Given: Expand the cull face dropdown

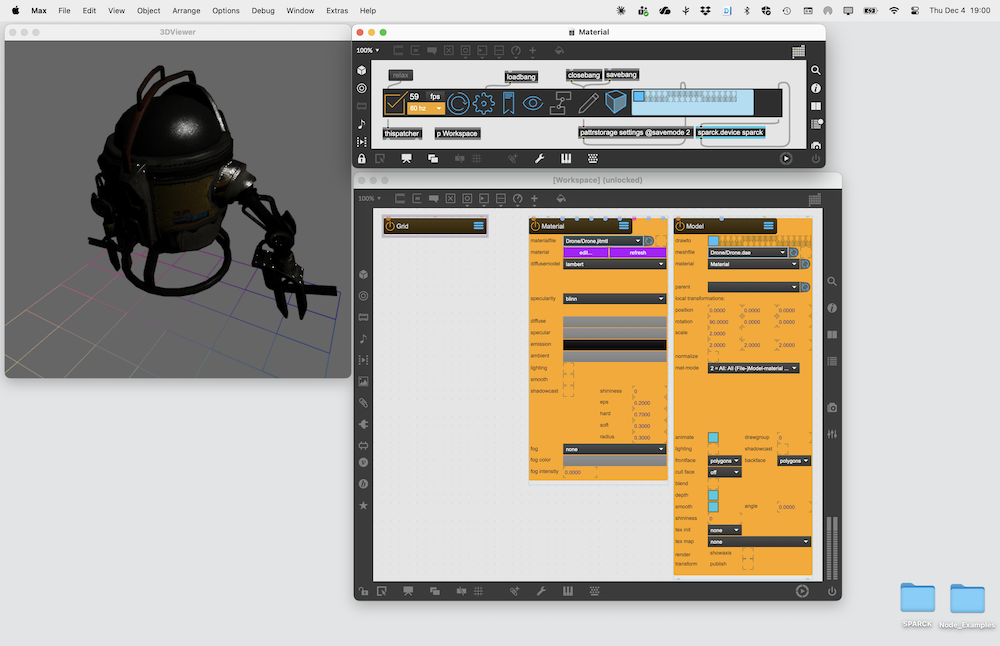Looking at the screenshot, I should [725, 472].
